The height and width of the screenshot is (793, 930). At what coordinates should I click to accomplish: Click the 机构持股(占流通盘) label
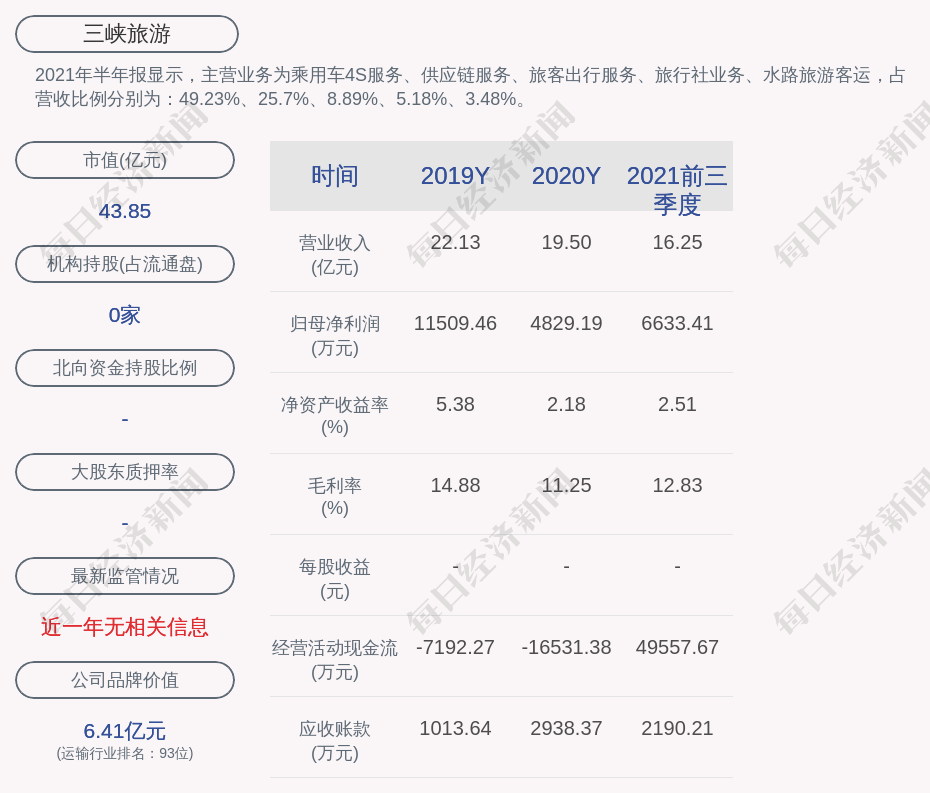[125, 264]
